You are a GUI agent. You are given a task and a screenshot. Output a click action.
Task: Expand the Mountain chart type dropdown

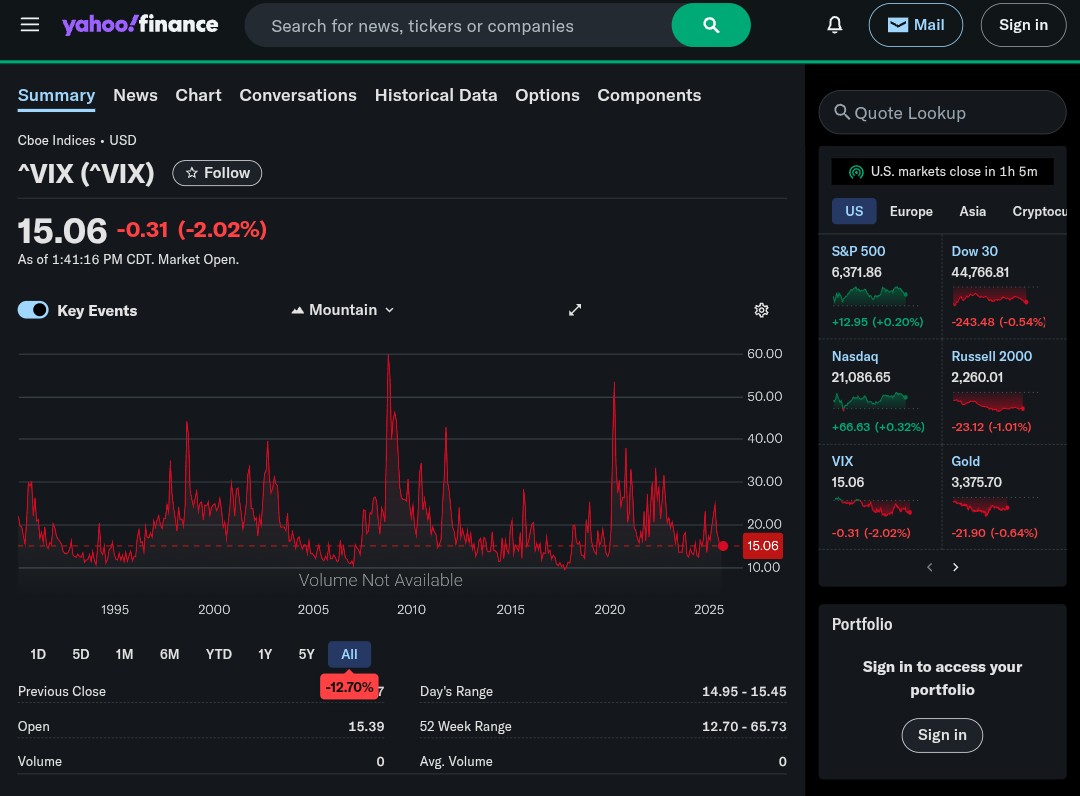(x=342, y=310)
